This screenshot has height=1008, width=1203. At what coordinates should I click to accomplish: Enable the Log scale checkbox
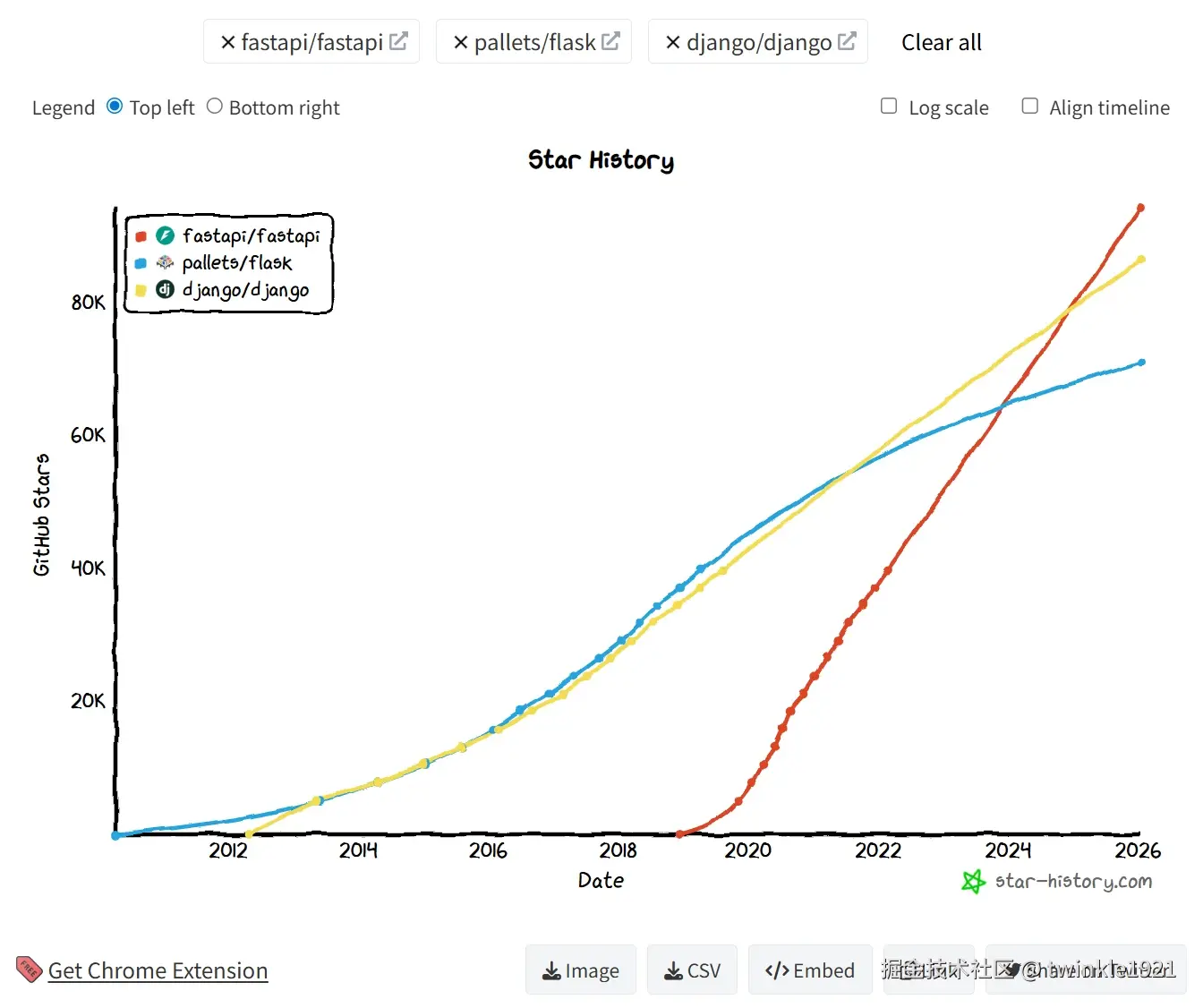889,107
